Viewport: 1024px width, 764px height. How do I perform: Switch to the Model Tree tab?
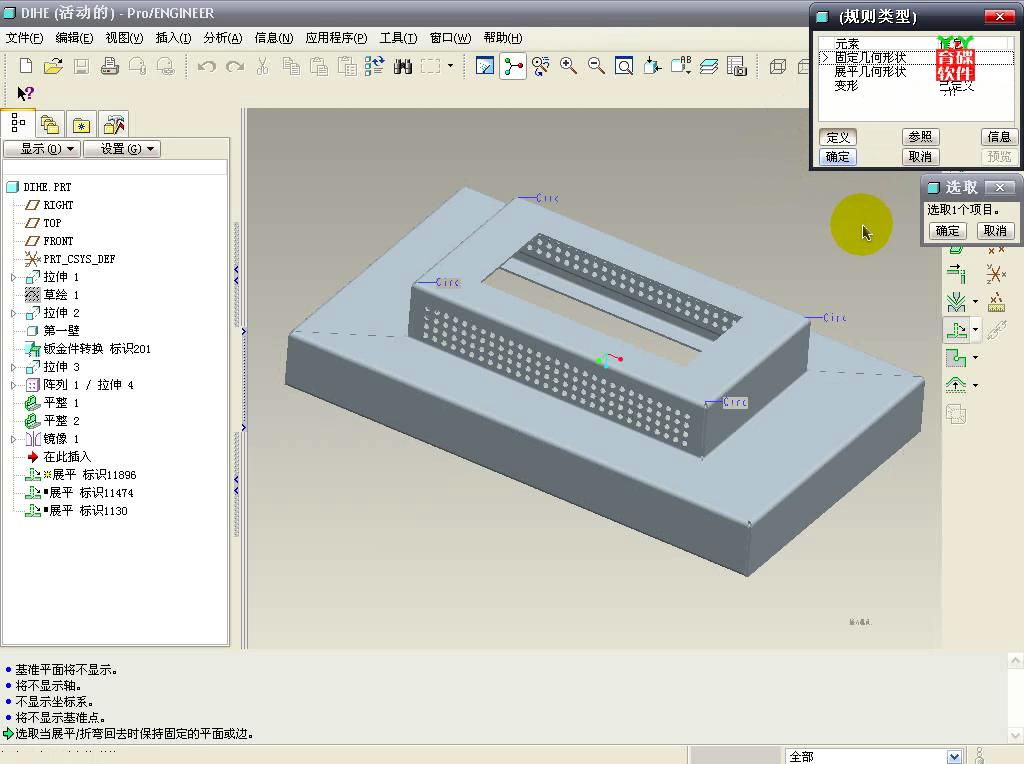coord(18,123)
